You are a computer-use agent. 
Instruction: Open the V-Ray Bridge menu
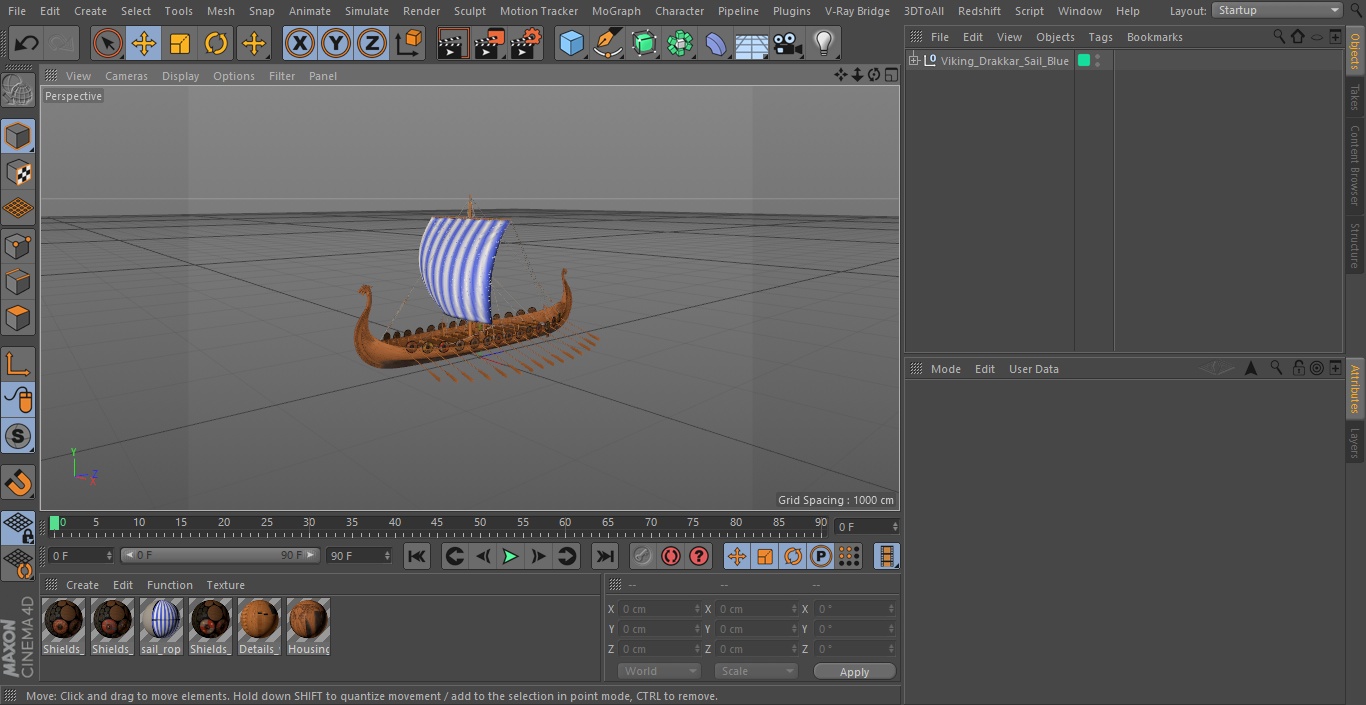(x=857, y=11)
